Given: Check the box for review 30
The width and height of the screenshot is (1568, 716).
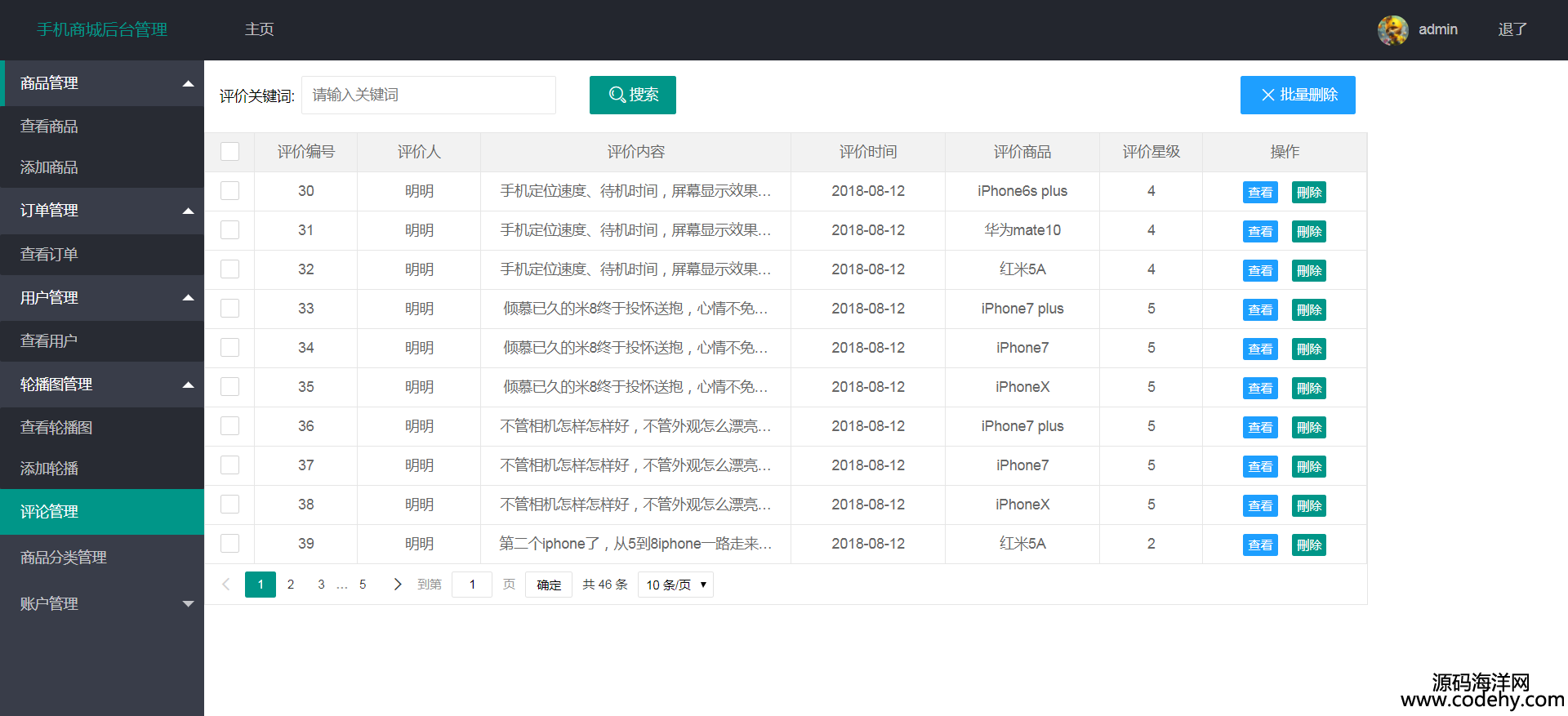Looking at the screenshot, I should (x=230, y=191).
